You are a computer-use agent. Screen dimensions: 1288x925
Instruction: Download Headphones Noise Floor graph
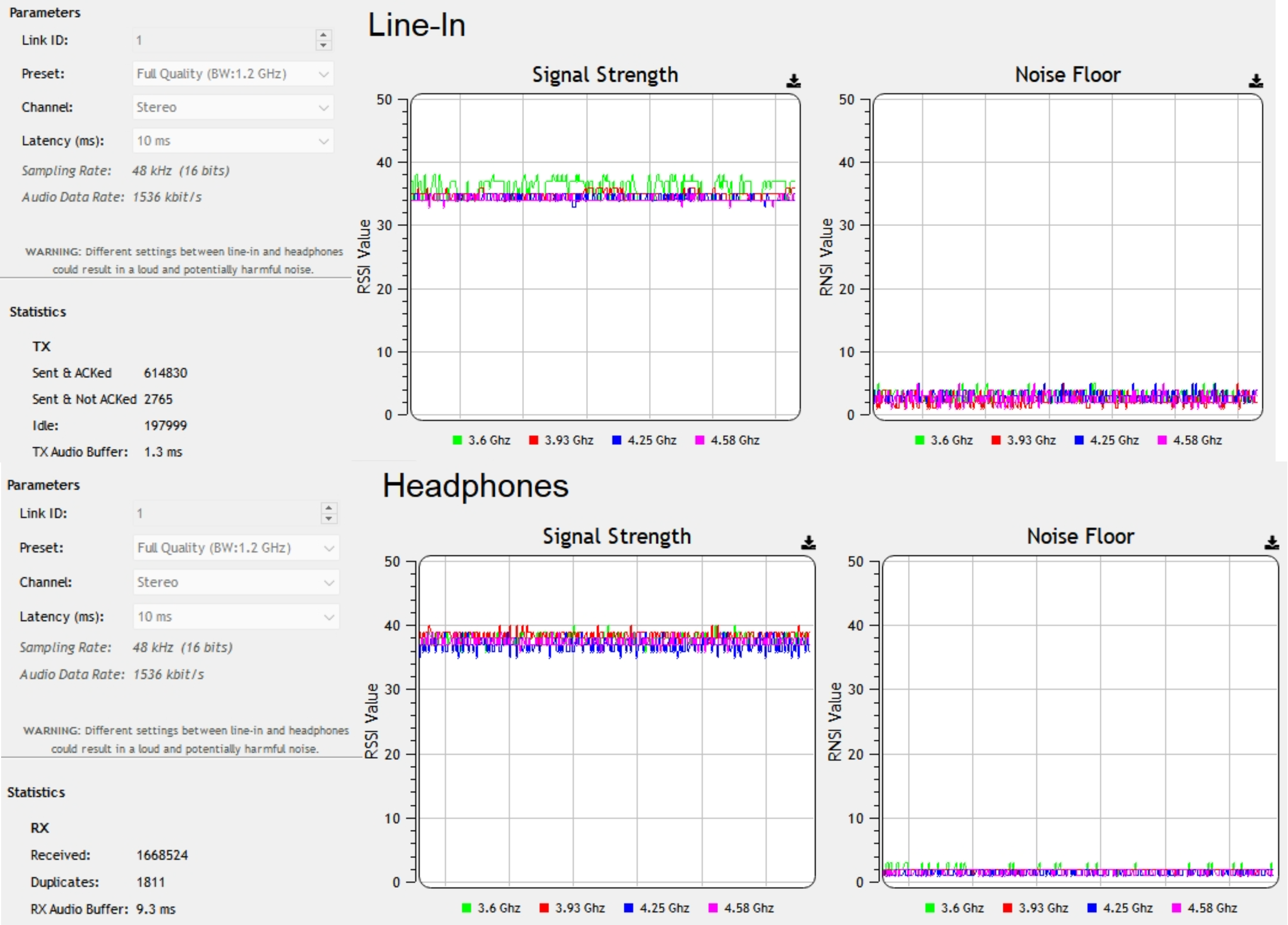pyautogui.click(x=1271, y=543)
